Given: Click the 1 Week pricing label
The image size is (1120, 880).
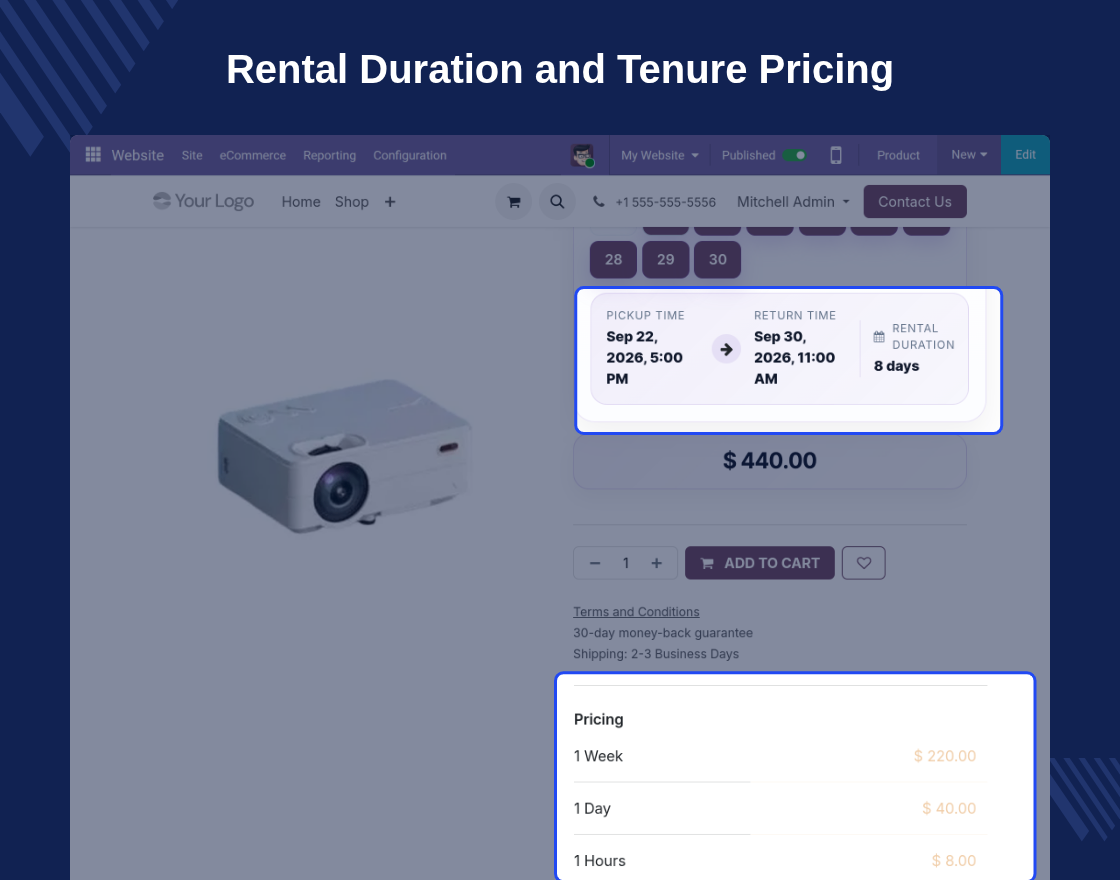Looking at the screenshot, I should pyautogui.click(x=599, y=756).
